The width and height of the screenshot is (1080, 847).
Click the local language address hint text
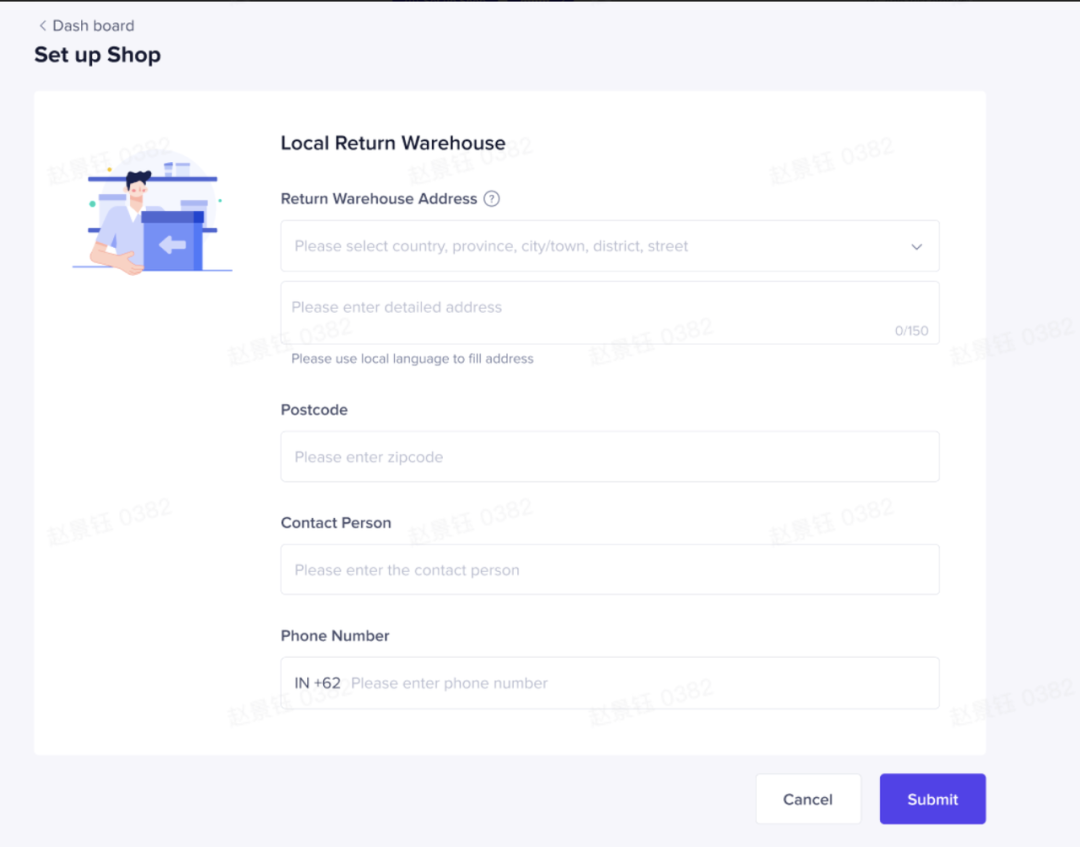coord(412,359)
